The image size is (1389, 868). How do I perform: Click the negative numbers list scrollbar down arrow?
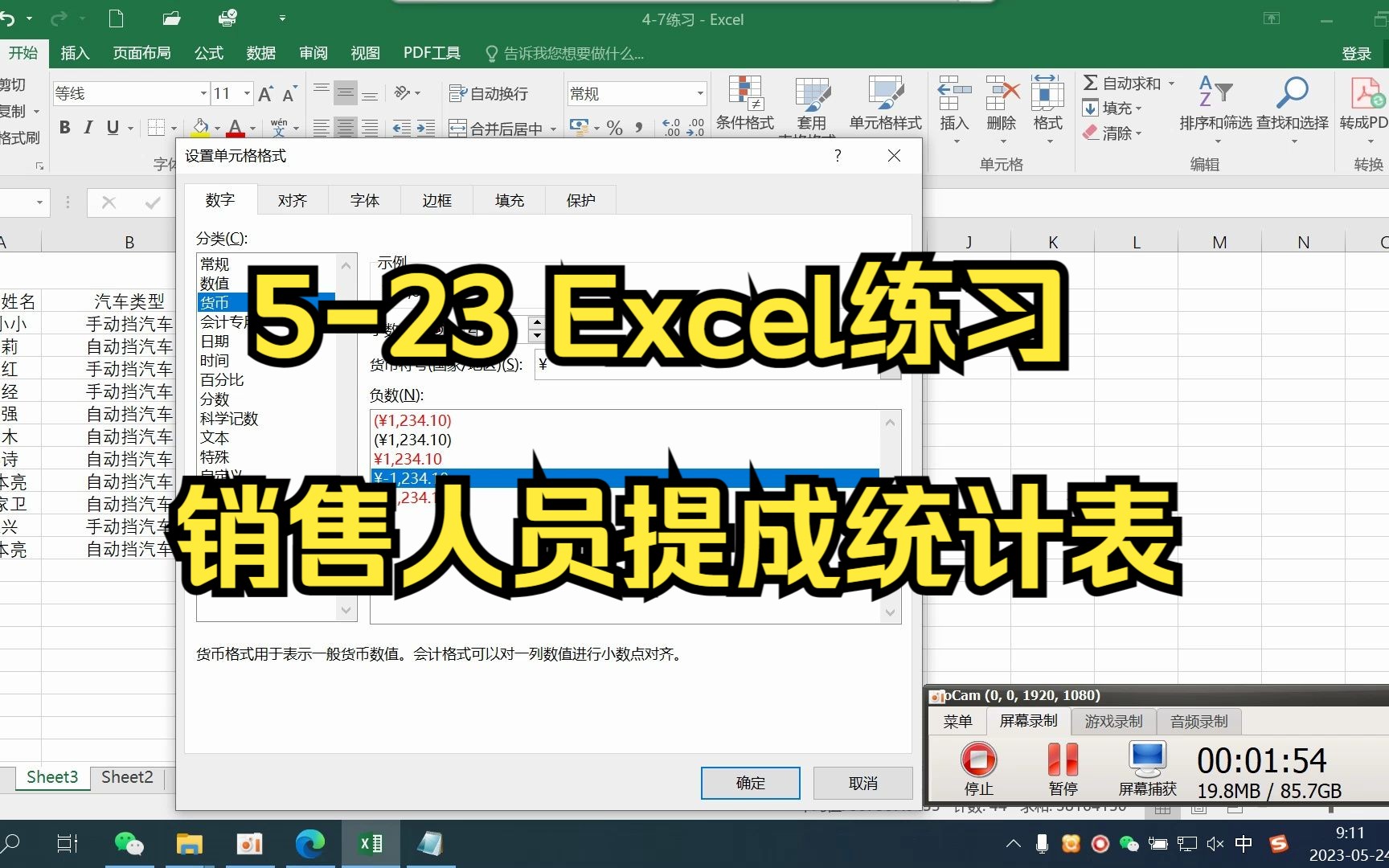(x=890, y=612)
